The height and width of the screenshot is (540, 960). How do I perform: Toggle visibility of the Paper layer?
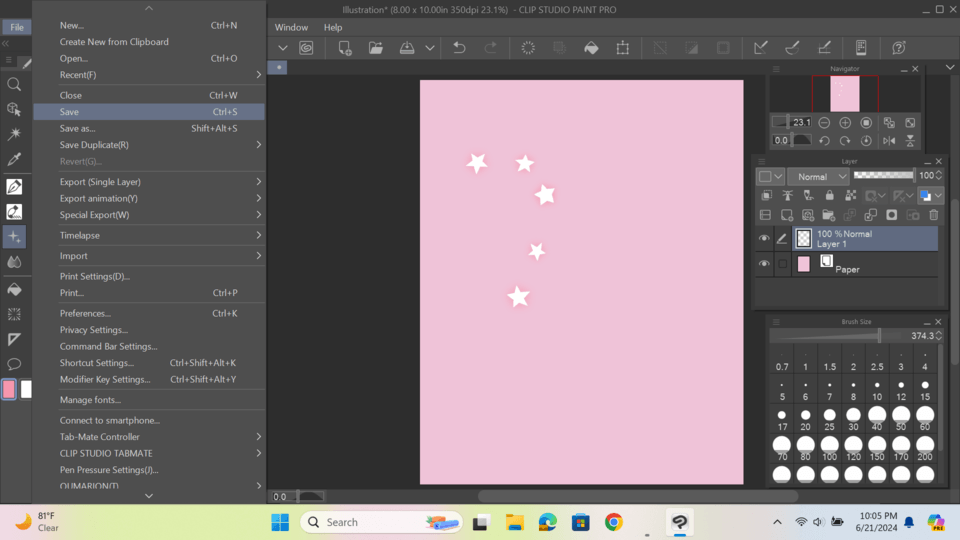[x=764, y=265]
